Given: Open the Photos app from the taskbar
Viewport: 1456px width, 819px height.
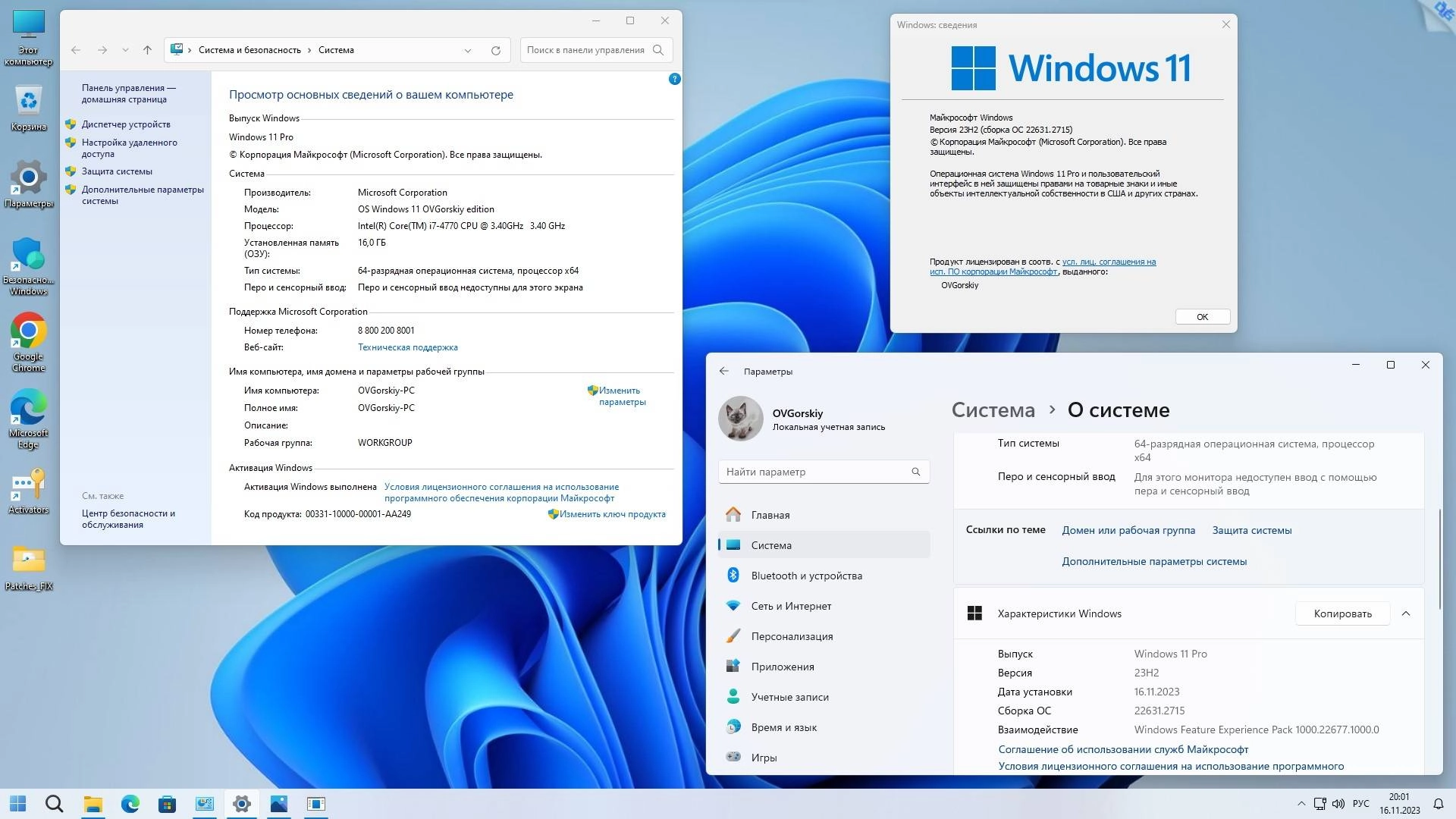Looking at the screenshot, I should click(x=279, y=805).
